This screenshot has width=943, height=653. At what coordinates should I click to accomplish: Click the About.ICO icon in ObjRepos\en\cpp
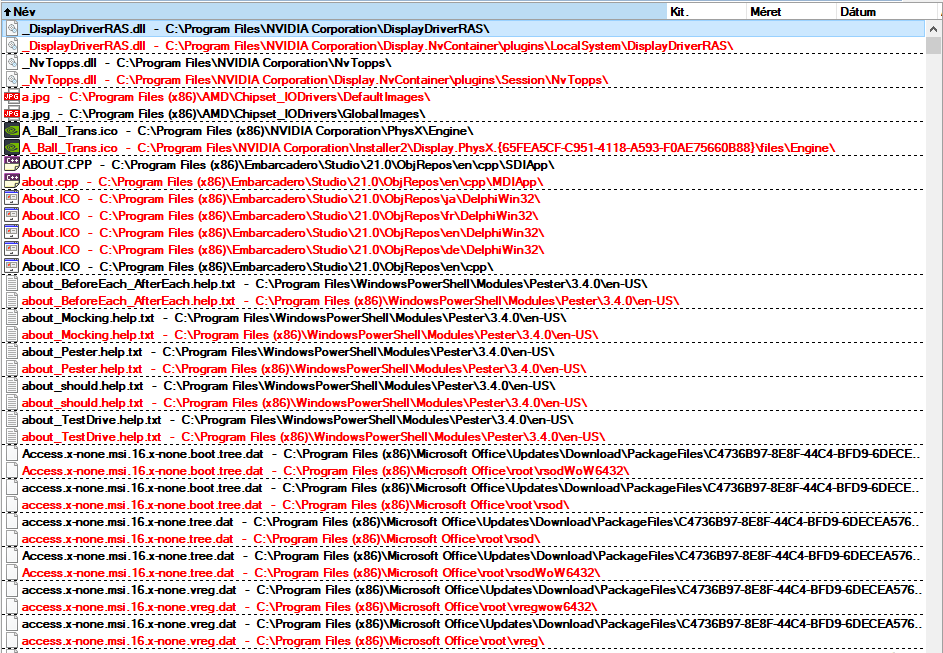pyautogui.click(x=11, y=266)
